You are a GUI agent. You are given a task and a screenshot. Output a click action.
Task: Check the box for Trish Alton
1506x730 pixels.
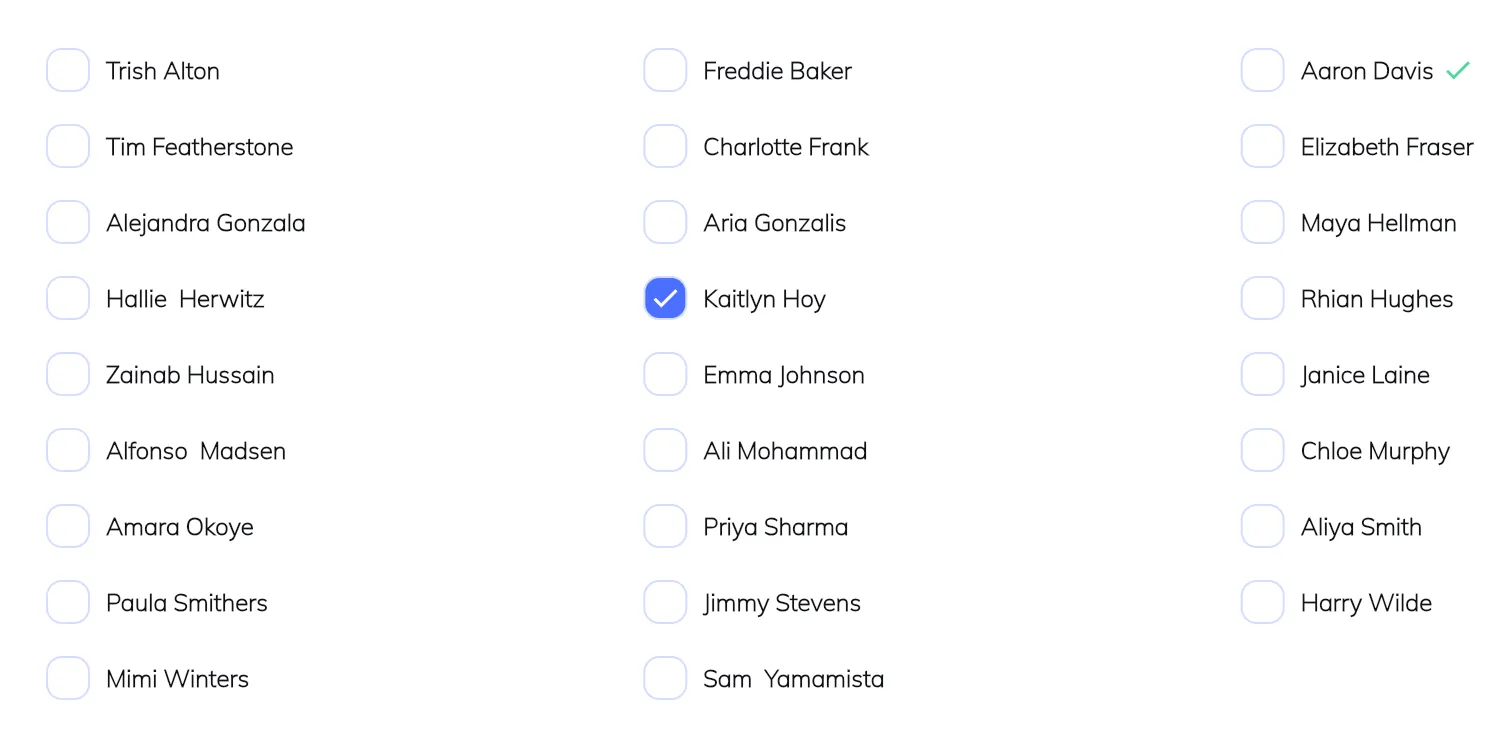pos(68,71)
